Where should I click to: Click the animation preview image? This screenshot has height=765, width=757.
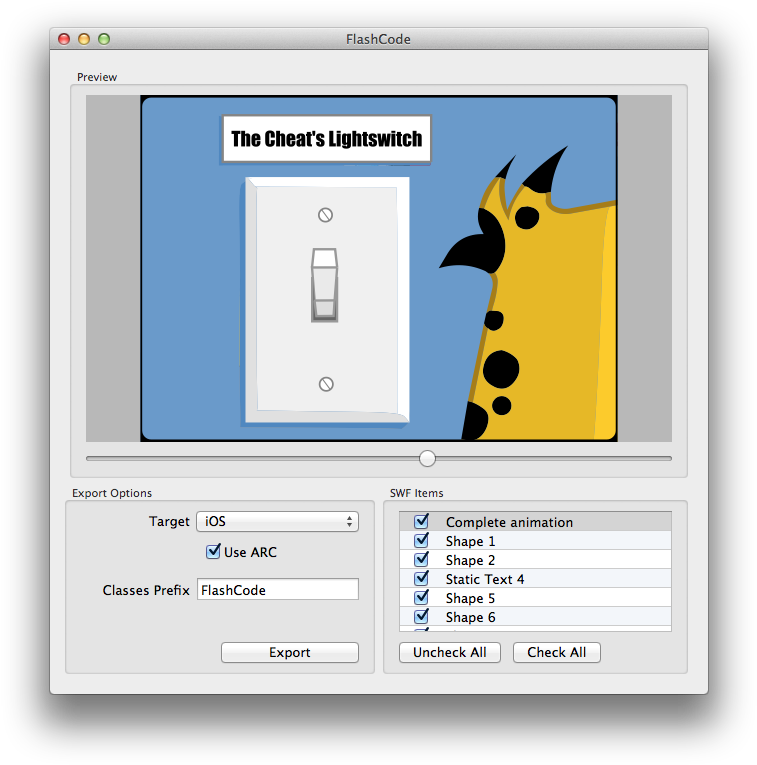pos(379,268)
